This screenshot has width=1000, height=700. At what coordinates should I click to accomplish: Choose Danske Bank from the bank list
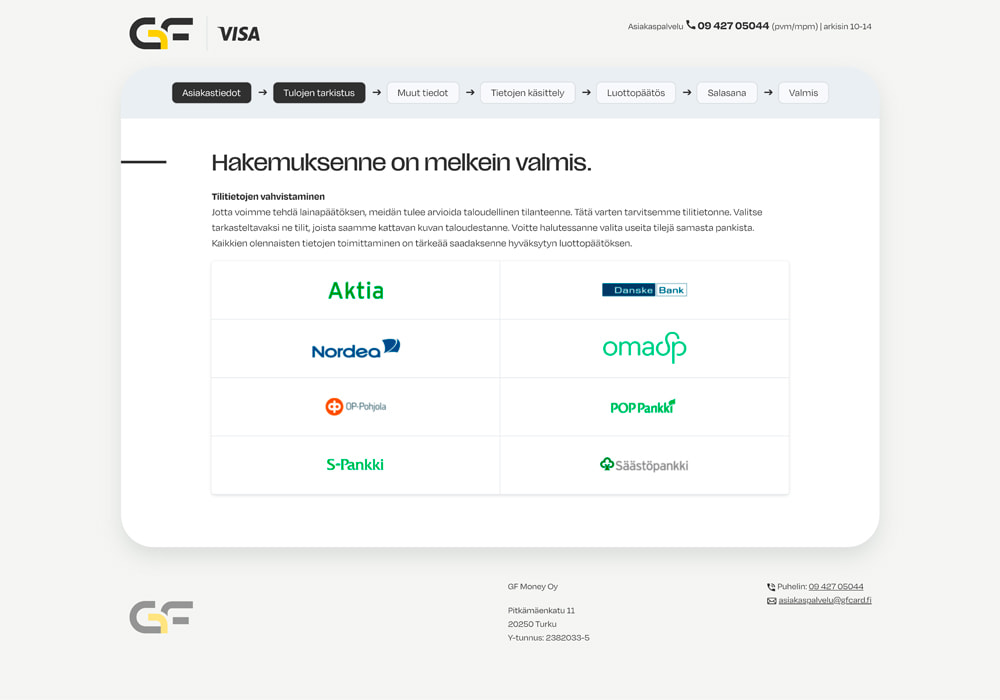coord(644,290)
